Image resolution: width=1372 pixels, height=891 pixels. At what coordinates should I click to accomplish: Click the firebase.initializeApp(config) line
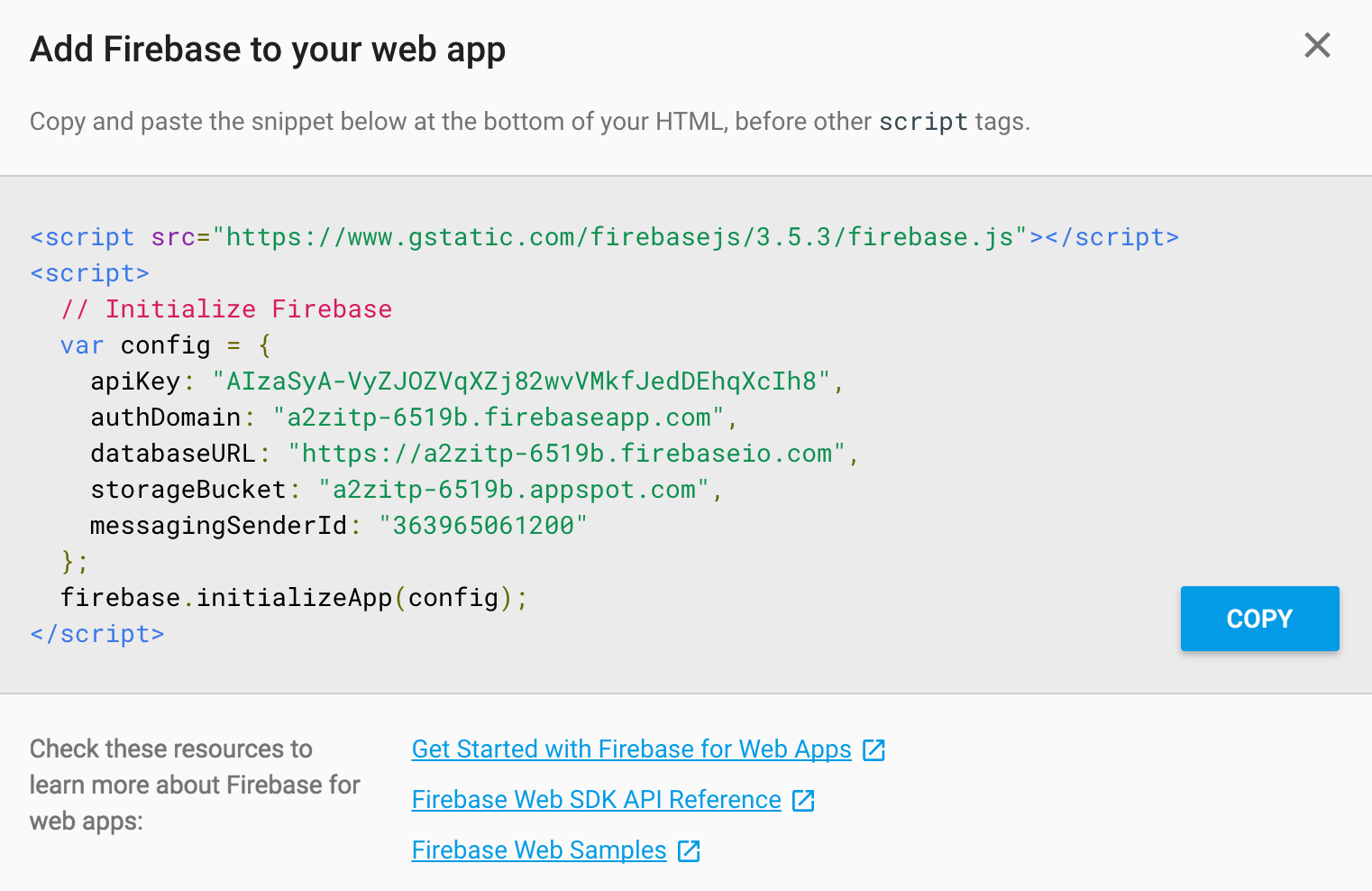pos(294,598)
